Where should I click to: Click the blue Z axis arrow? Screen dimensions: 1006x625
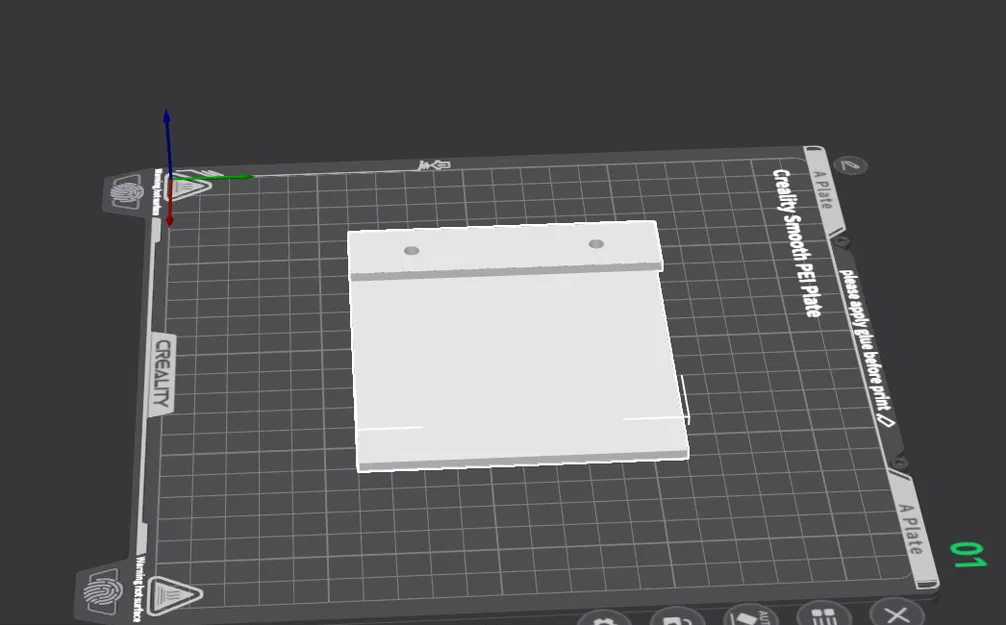click(x=167, y=142)
